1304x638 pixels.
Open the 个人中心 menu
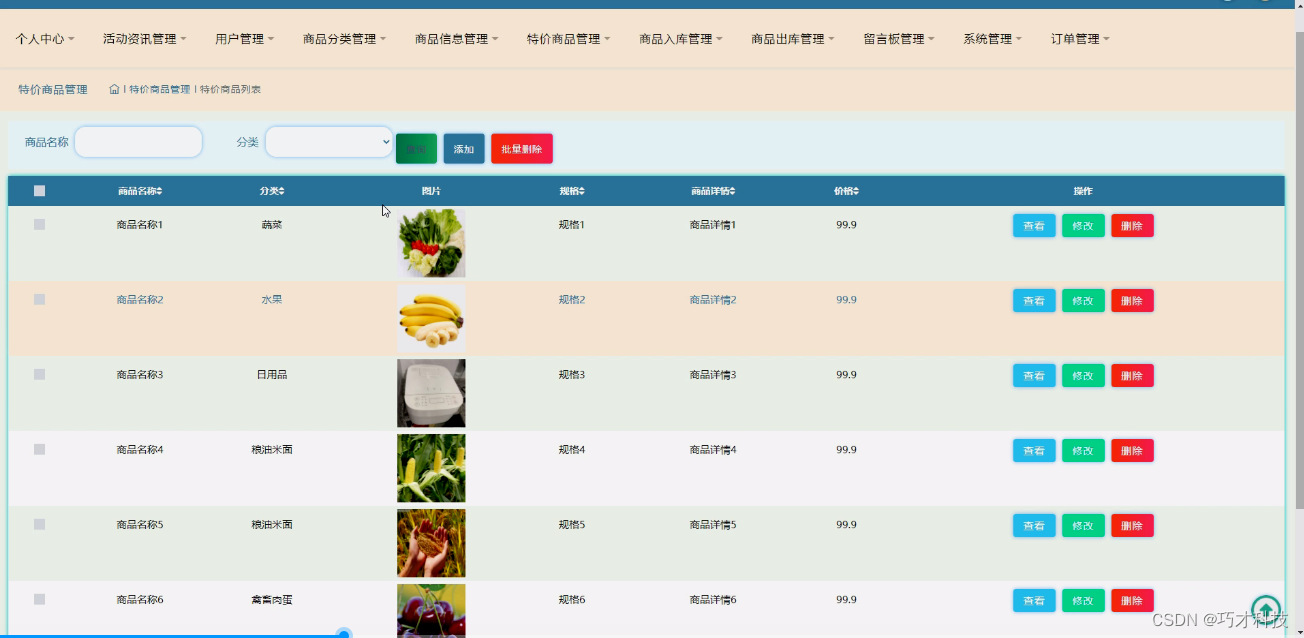[45, 38]
